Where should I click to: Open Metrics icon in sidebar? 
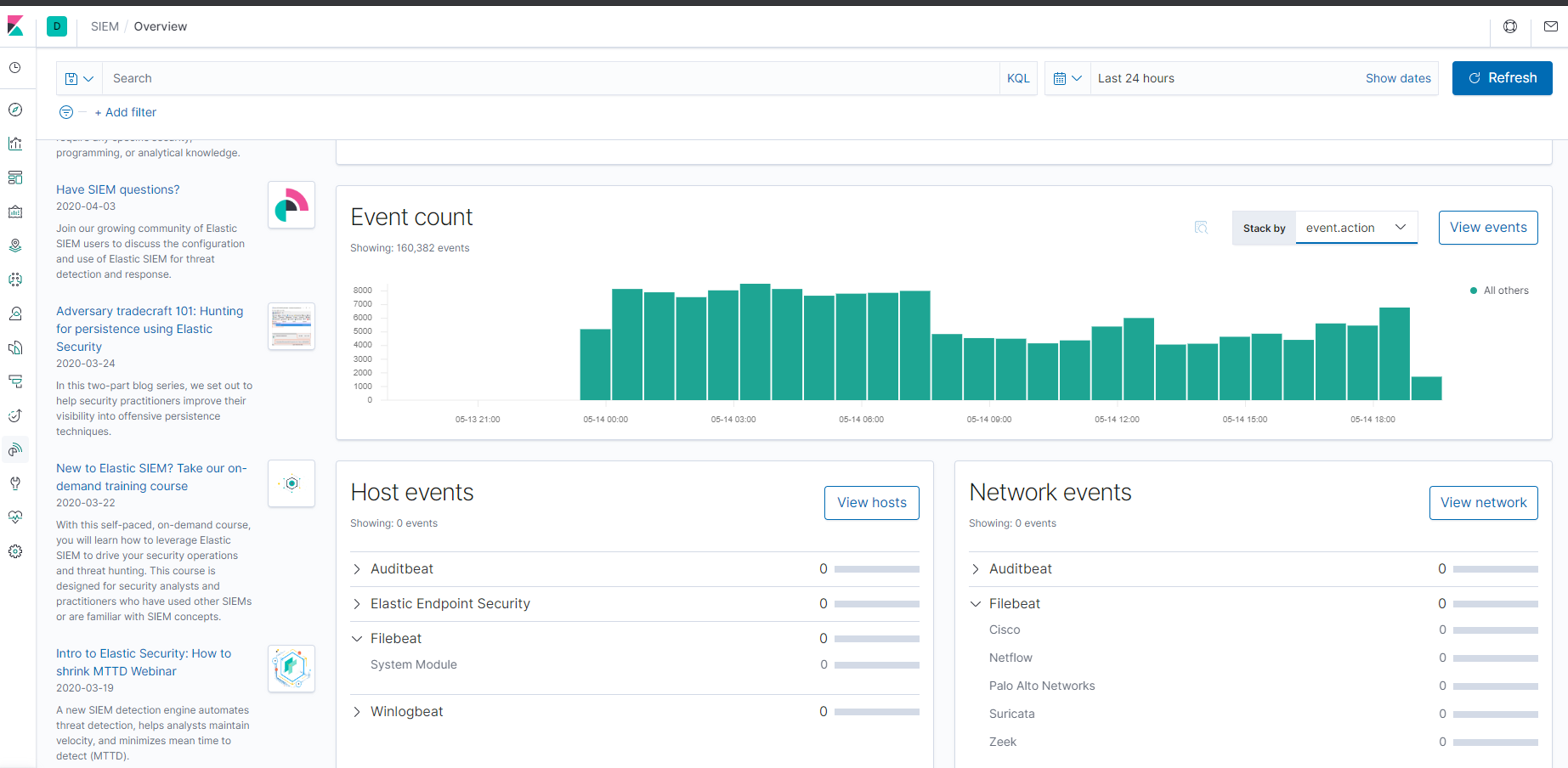click(15, 313)
